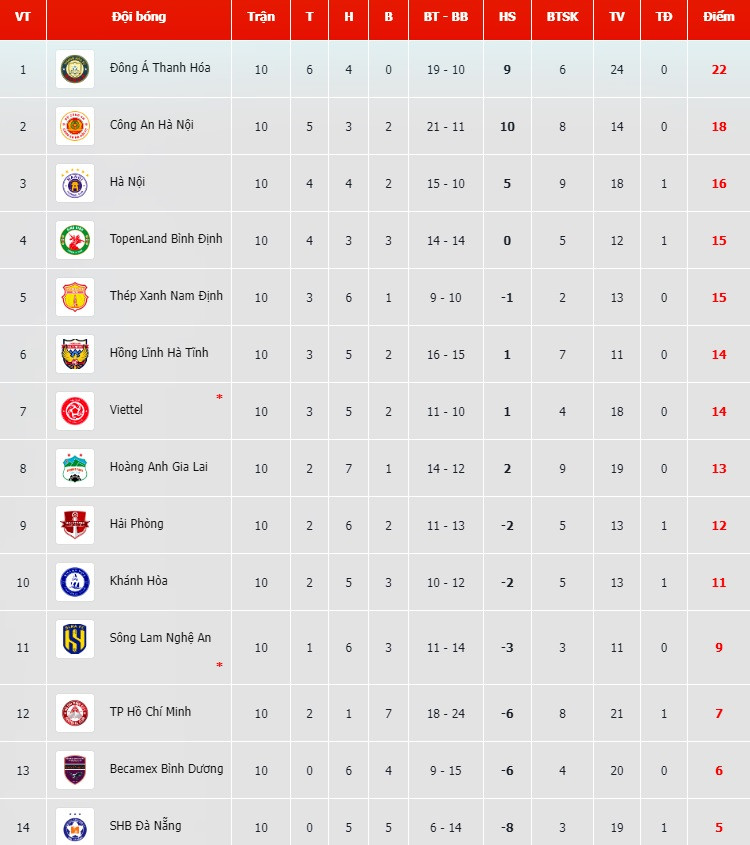Click the Sông Lam Nghệ An club logo
750x845 pixels.
pyautogui.click(x=75, y=639)
